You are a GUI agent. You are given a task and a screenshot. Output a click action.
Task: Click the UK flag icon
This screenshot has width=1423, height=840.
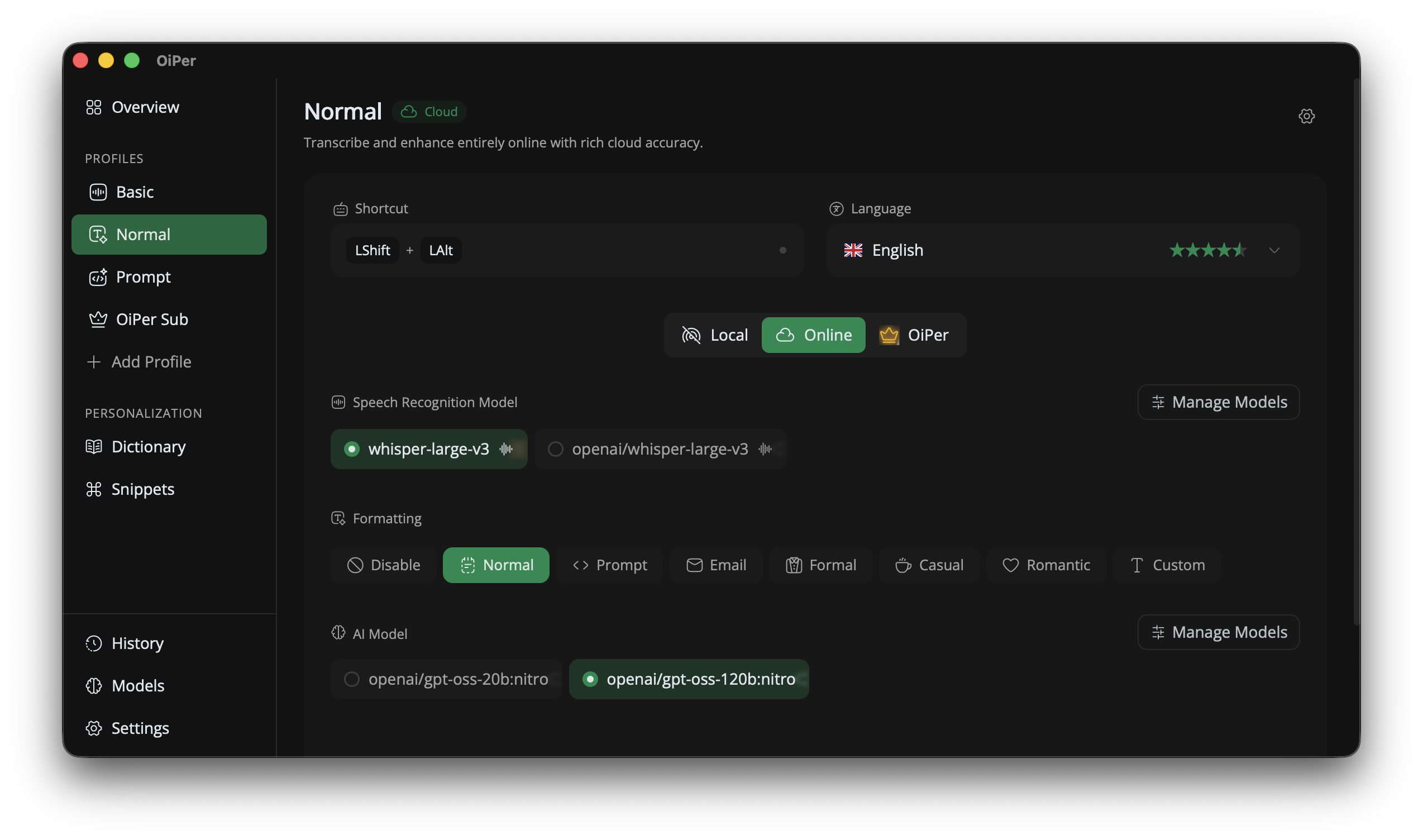tap(853, 250)
